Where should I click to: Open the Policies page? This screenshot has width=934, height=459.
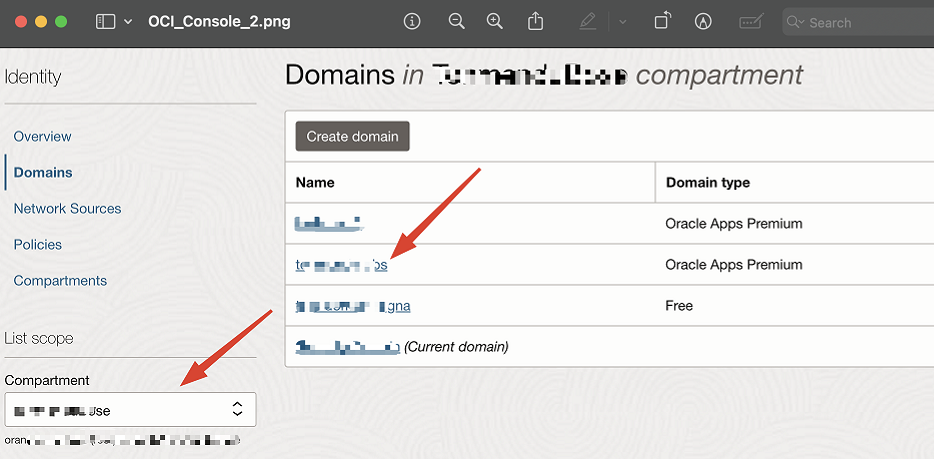(x=38, y=245)
